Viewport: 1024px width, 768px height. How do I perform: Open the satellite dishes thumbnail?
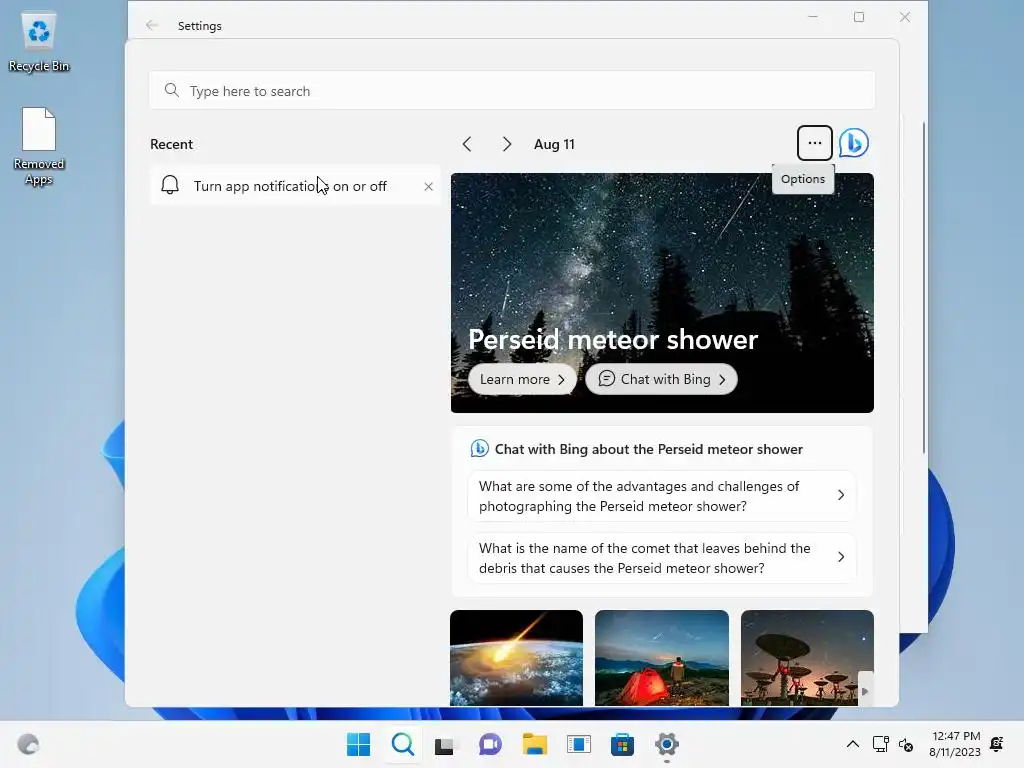[807, 658]
